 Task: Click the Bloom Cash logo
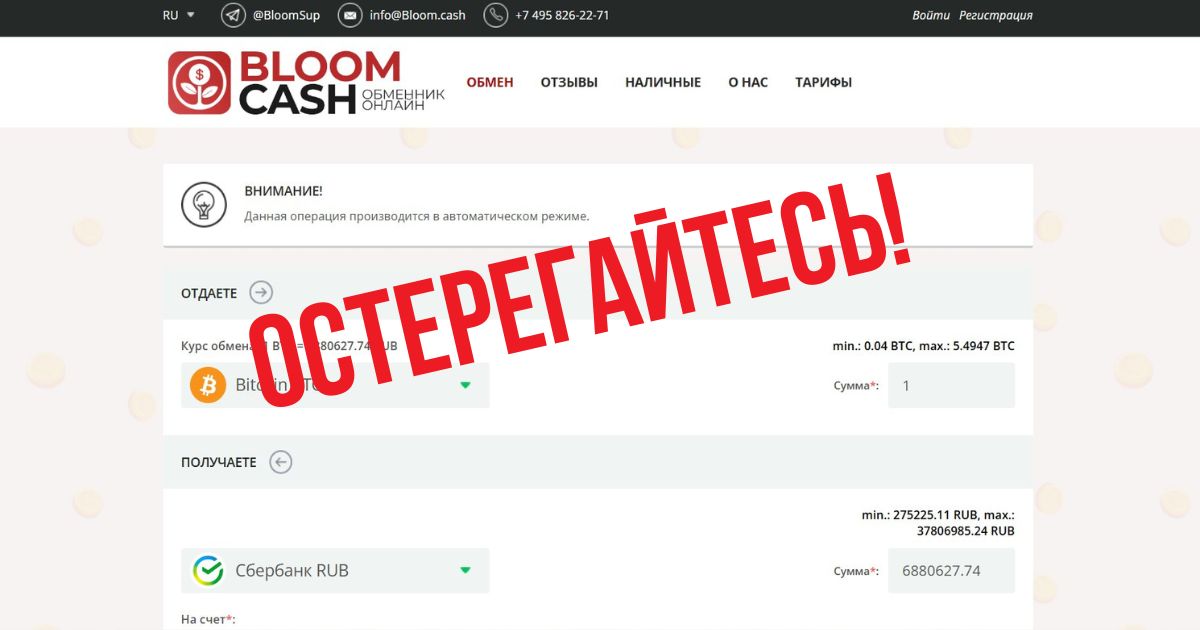(306, 83)
